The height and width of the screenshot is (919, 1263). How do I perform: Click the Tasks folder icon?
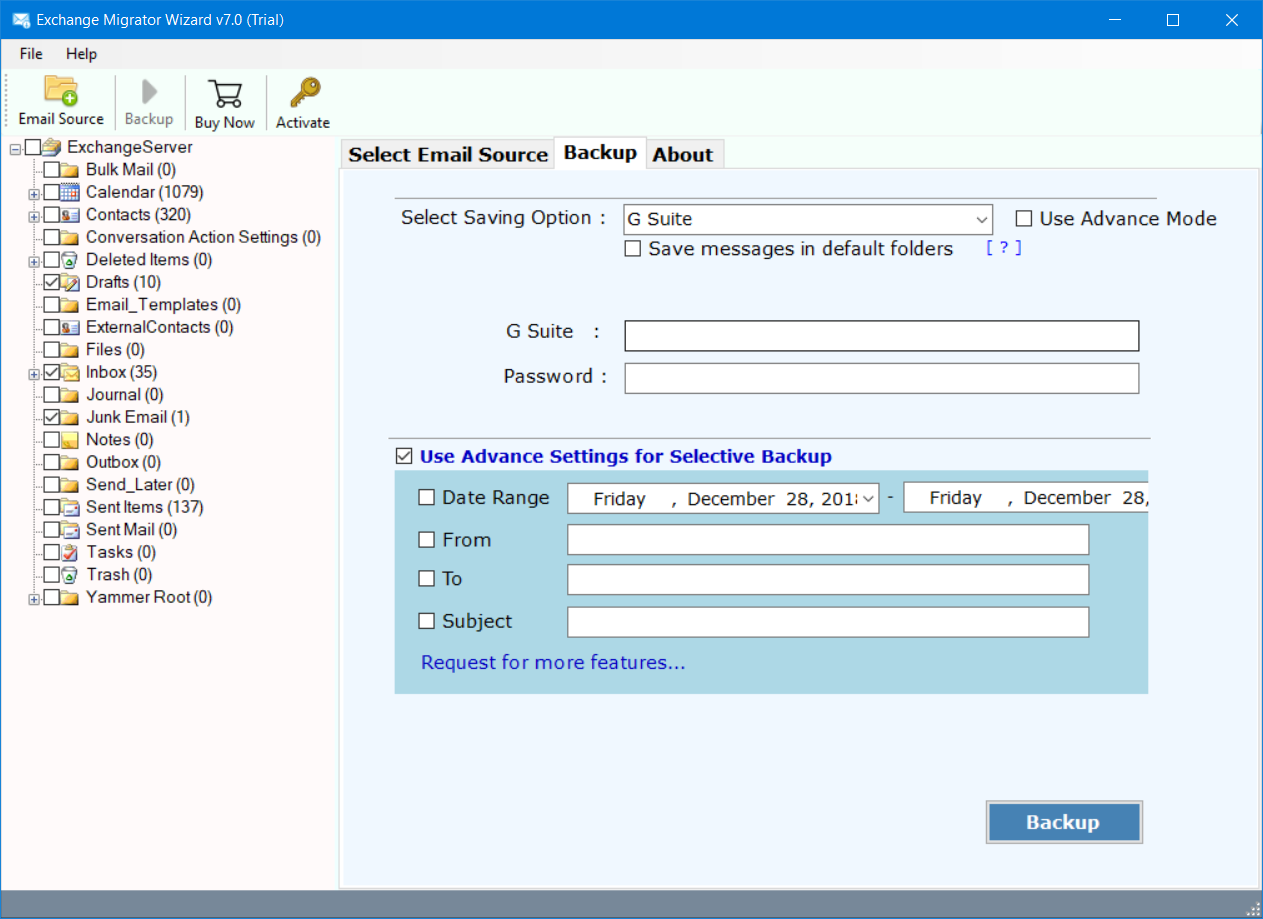coord(70,552)
